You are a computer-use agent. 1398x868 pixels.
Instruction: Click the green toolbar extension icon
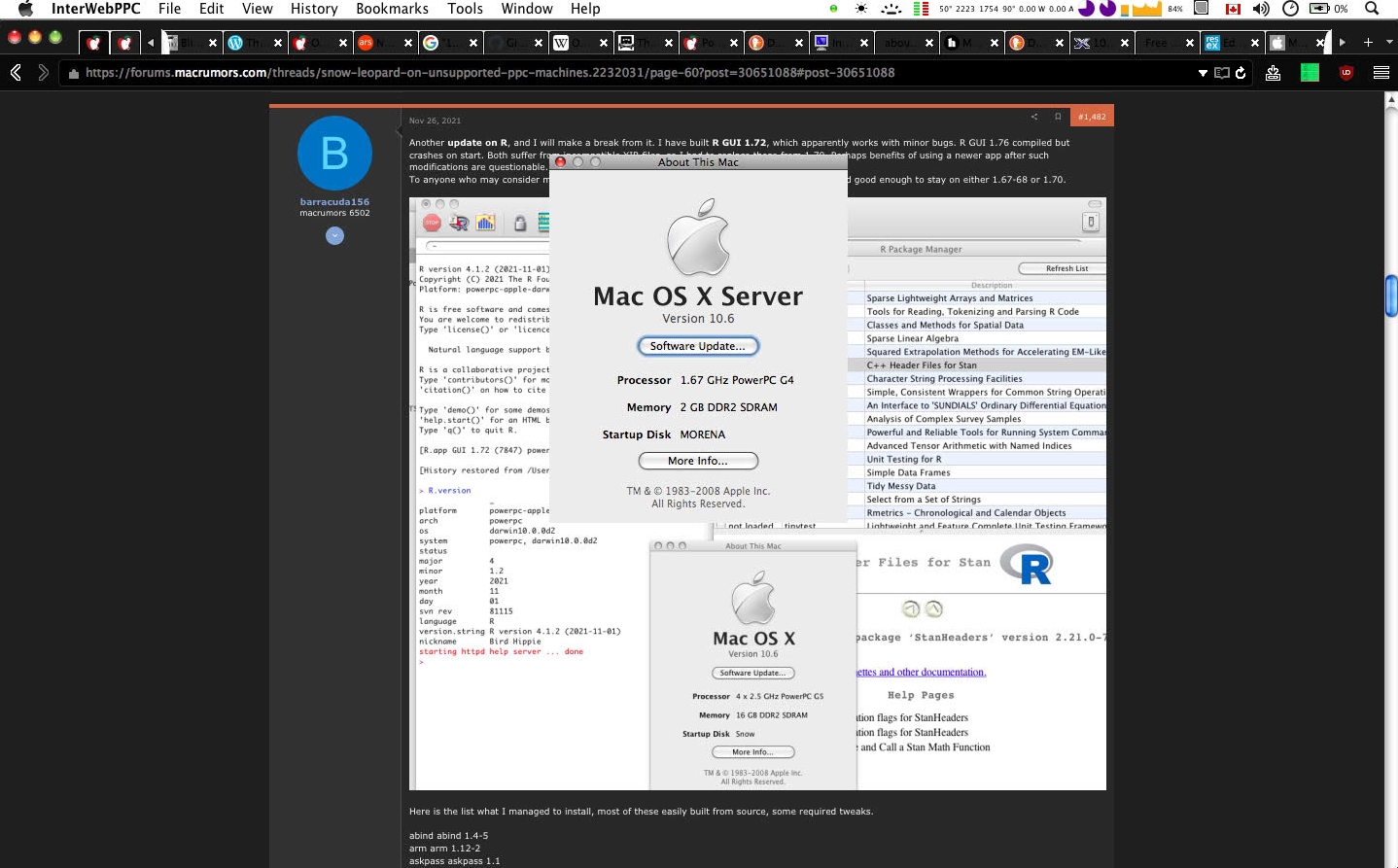(x=1310, y=73)
